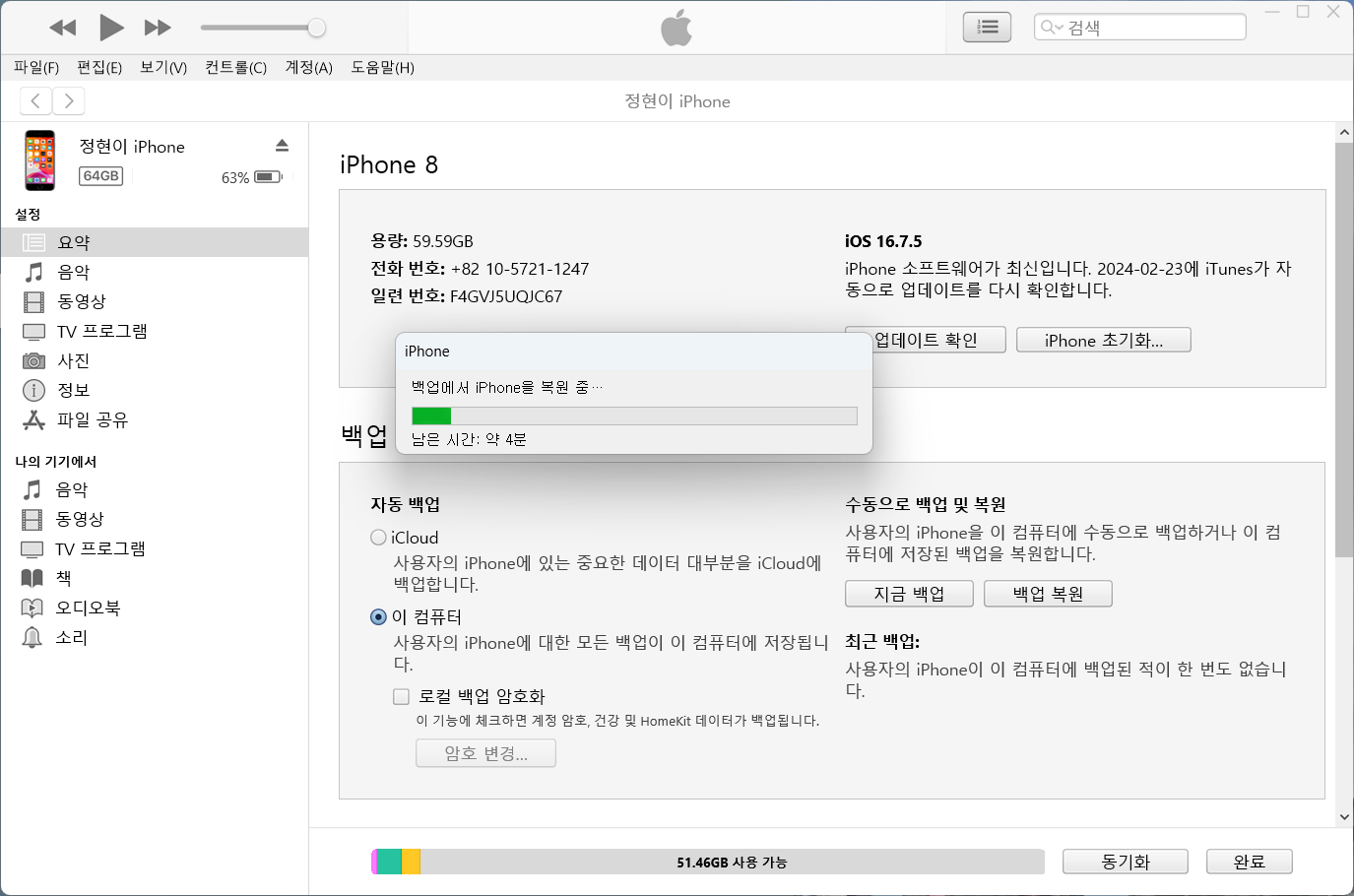Open the 편집(E) menu

coord(99,67)
